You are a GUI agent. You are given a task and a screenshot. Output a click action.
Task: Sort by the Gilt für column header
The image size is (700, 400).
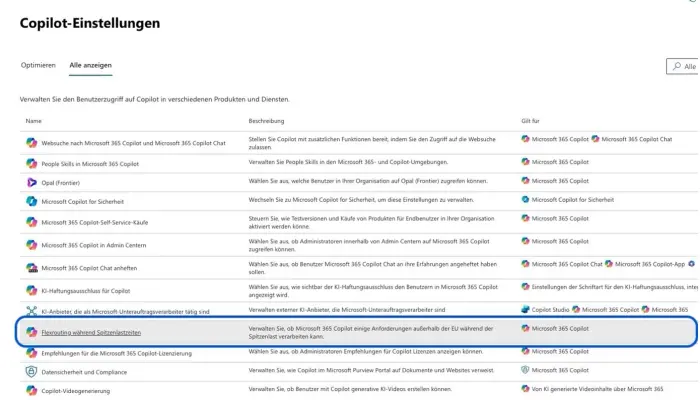pyautogui.click(x=530, y=121)
